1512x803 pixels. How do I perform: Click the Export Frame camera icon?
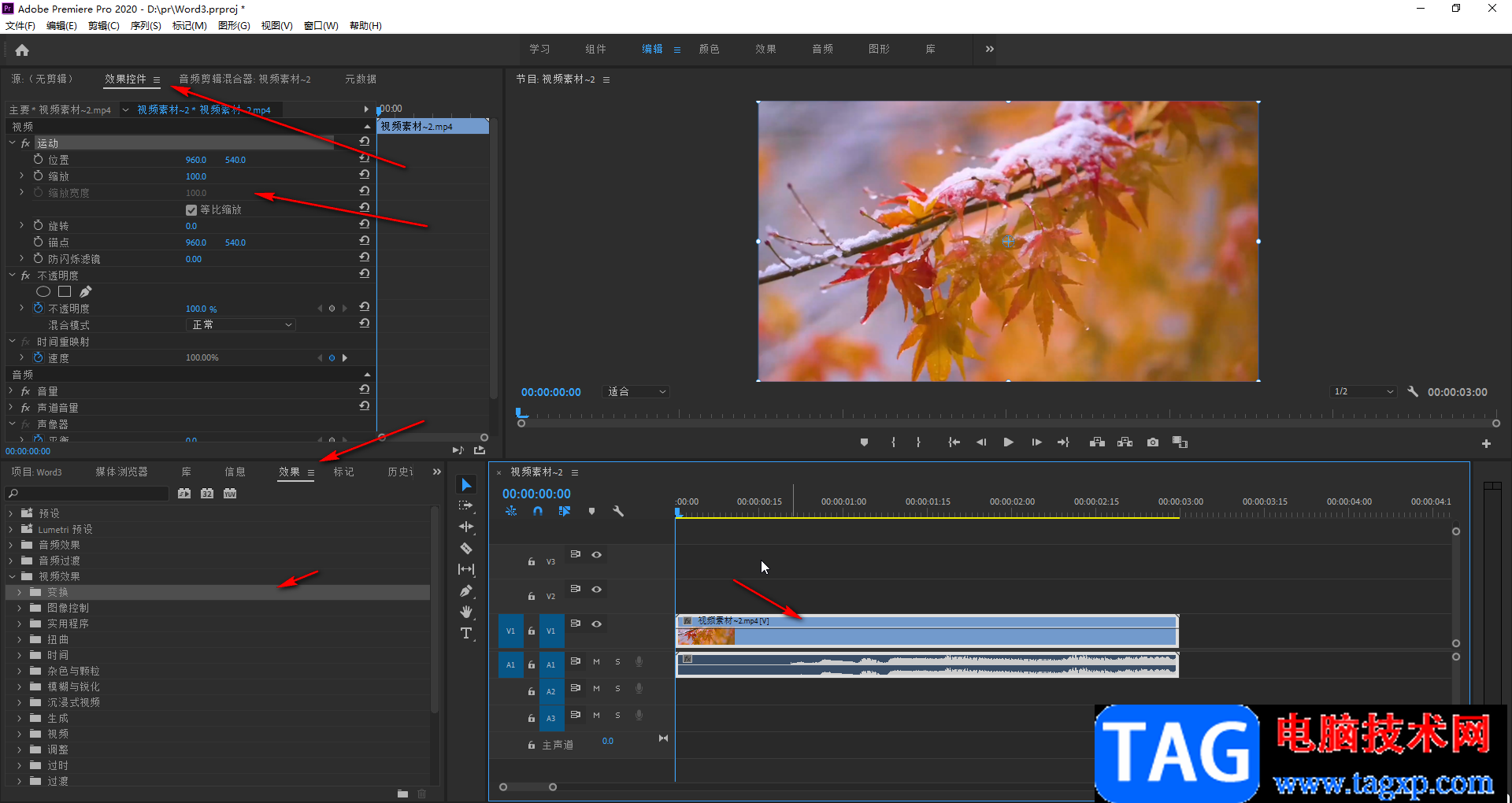click(x=1153, y=442)
